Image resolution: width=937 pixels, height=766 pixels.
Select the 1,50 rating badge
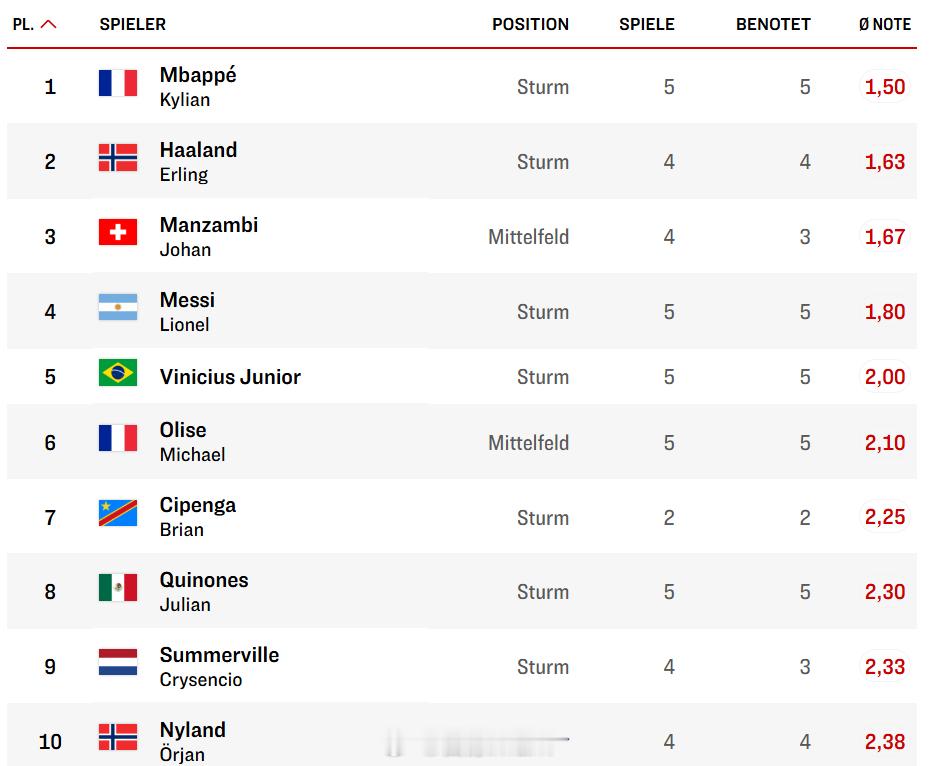pyautogui.click(x=884, y=87)
